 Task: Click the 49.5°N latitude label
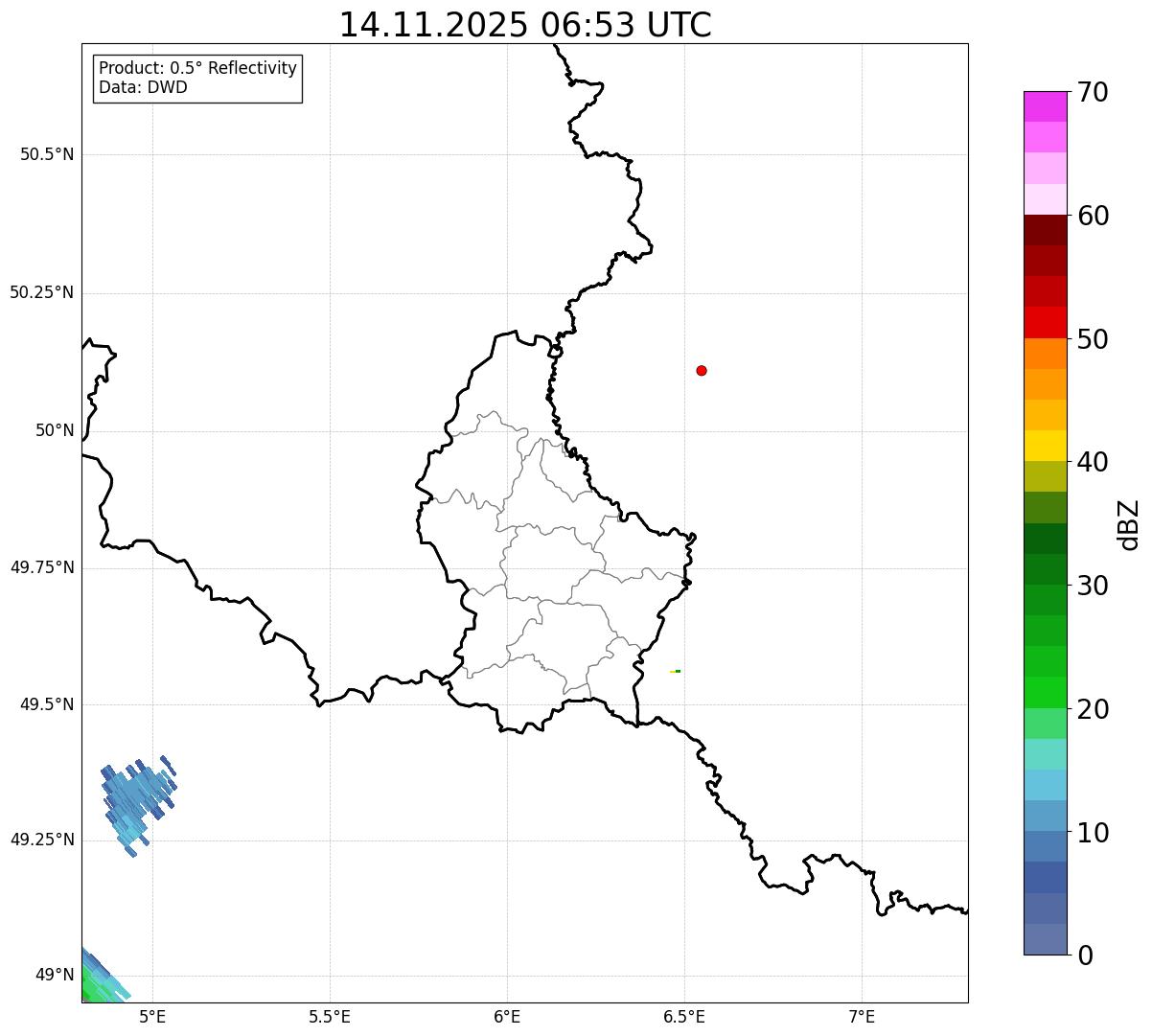click(x=47, y=704)
